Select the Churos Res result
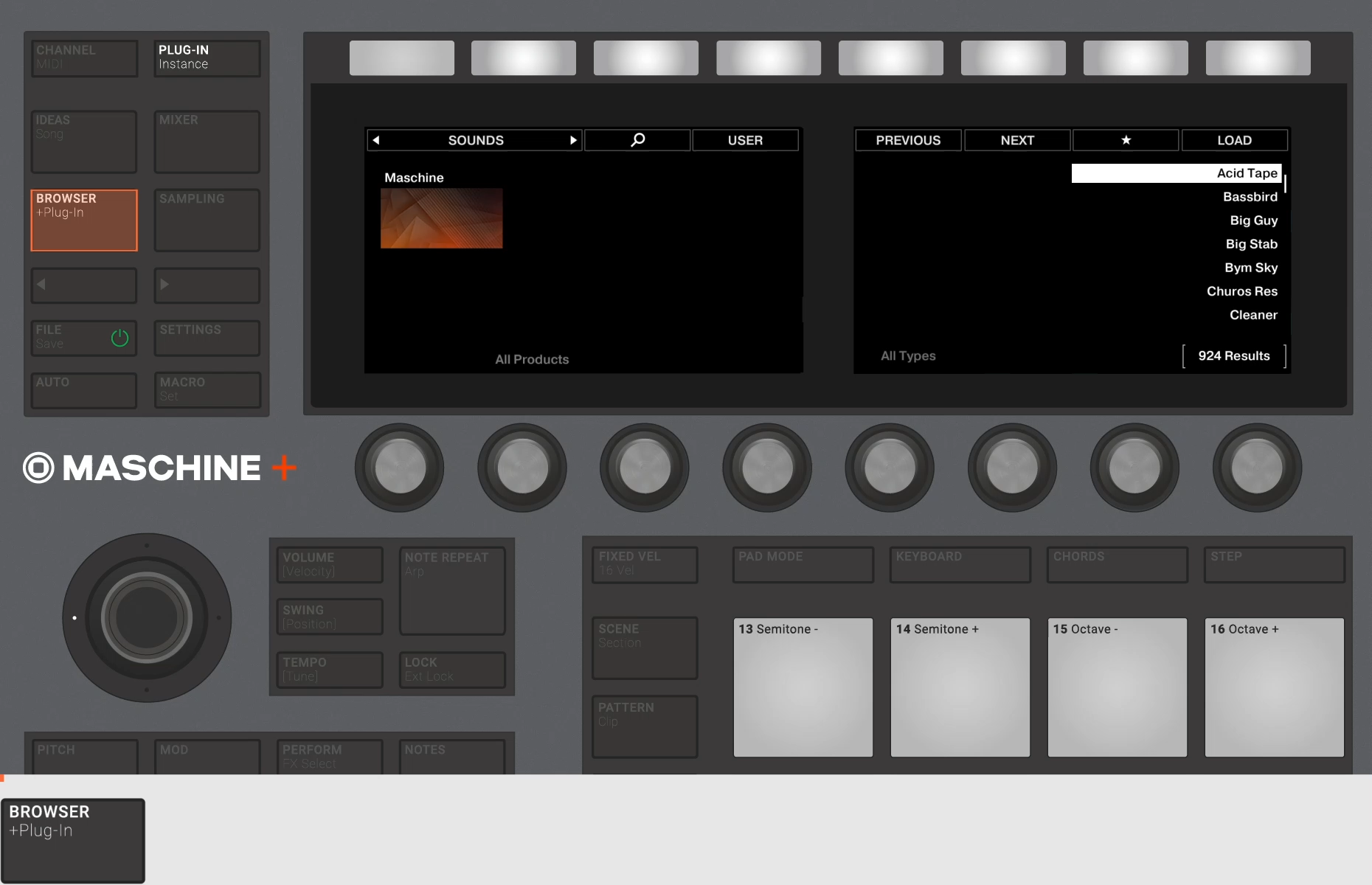Viewport: 1372px width, 885px height. point(1241,291)
